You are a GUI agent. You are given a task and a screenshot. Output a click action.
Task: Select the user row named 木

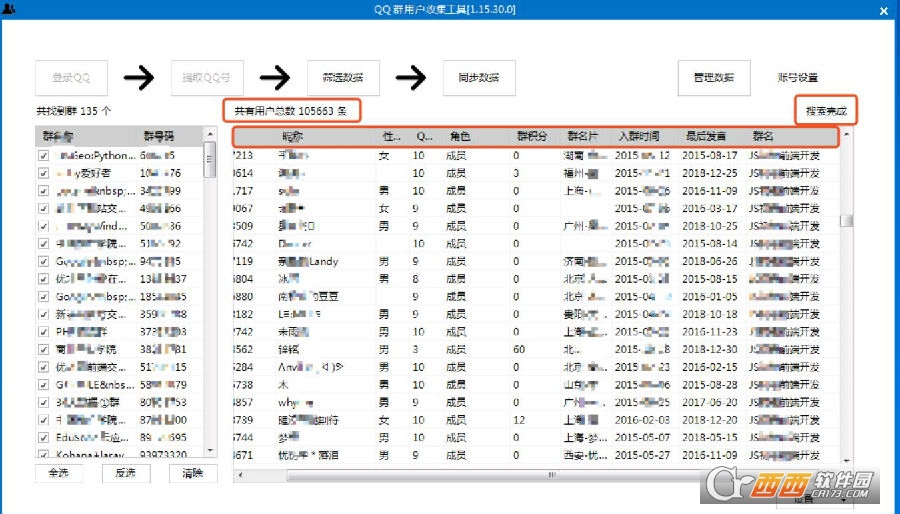tap(535, 384)
